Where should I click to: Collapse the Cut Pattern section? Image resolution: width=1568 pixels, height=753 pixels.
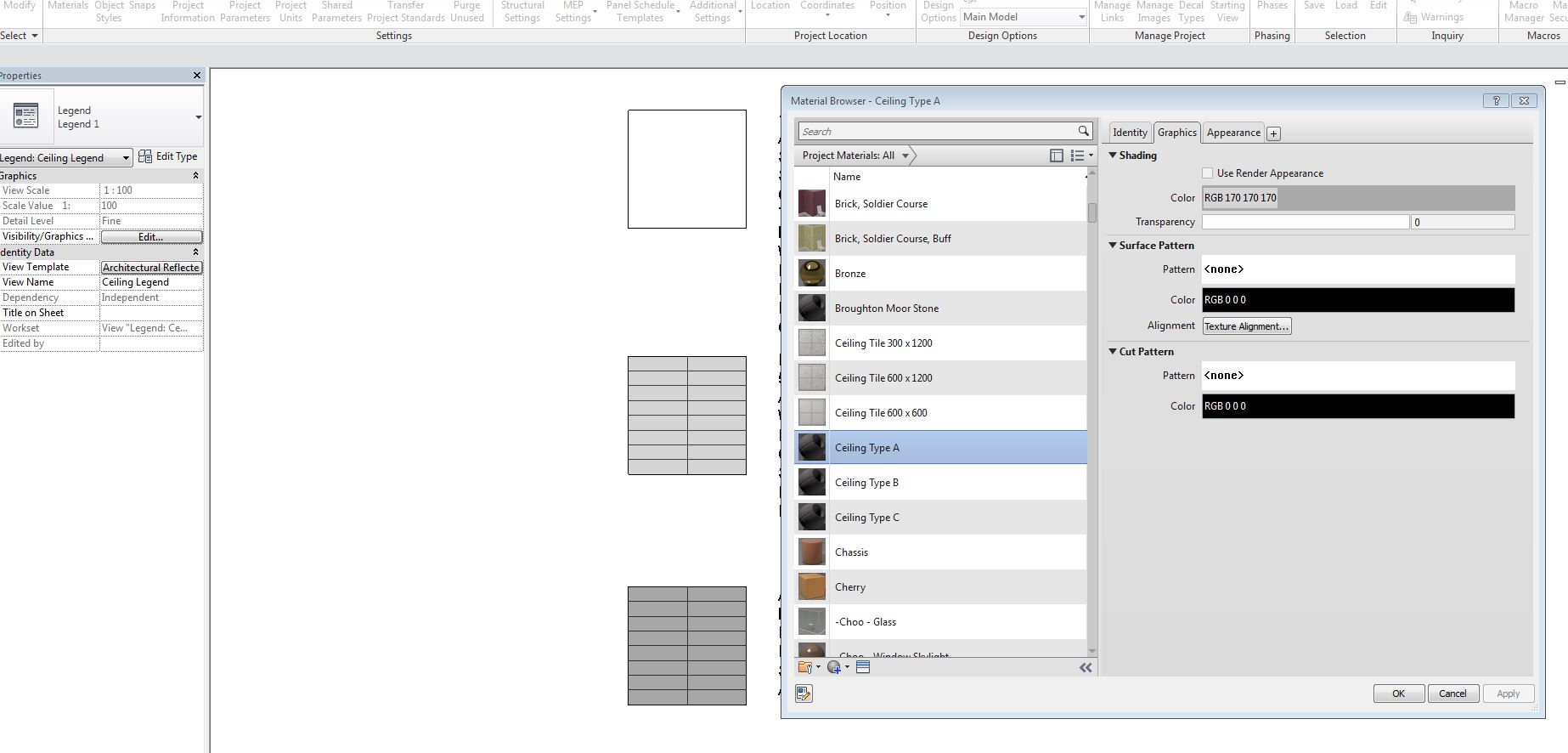pos(1113,351)
